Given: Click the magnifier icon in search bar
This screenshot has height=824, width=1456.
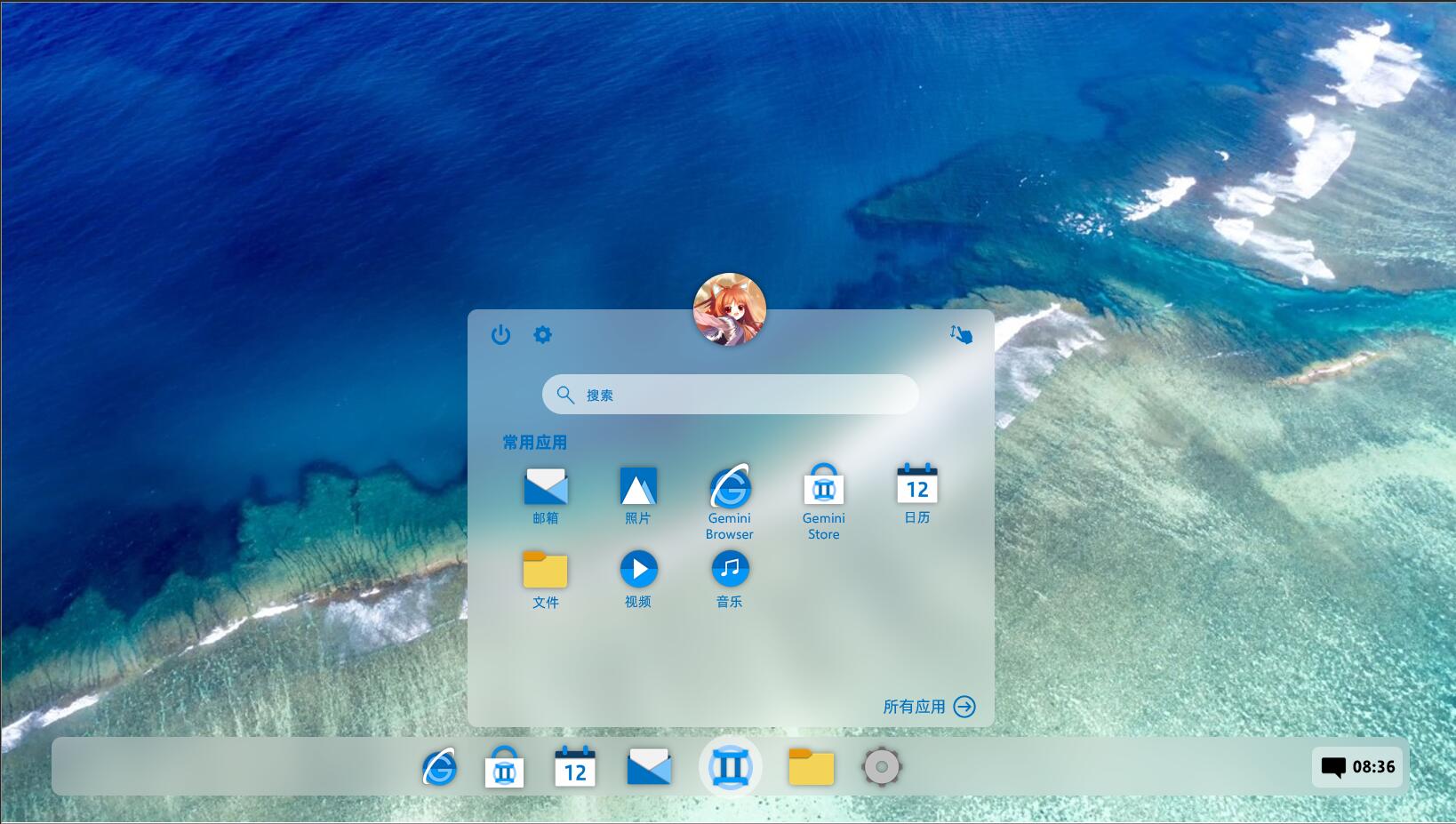Looking at the screenshot, I should tap(565, 395).
